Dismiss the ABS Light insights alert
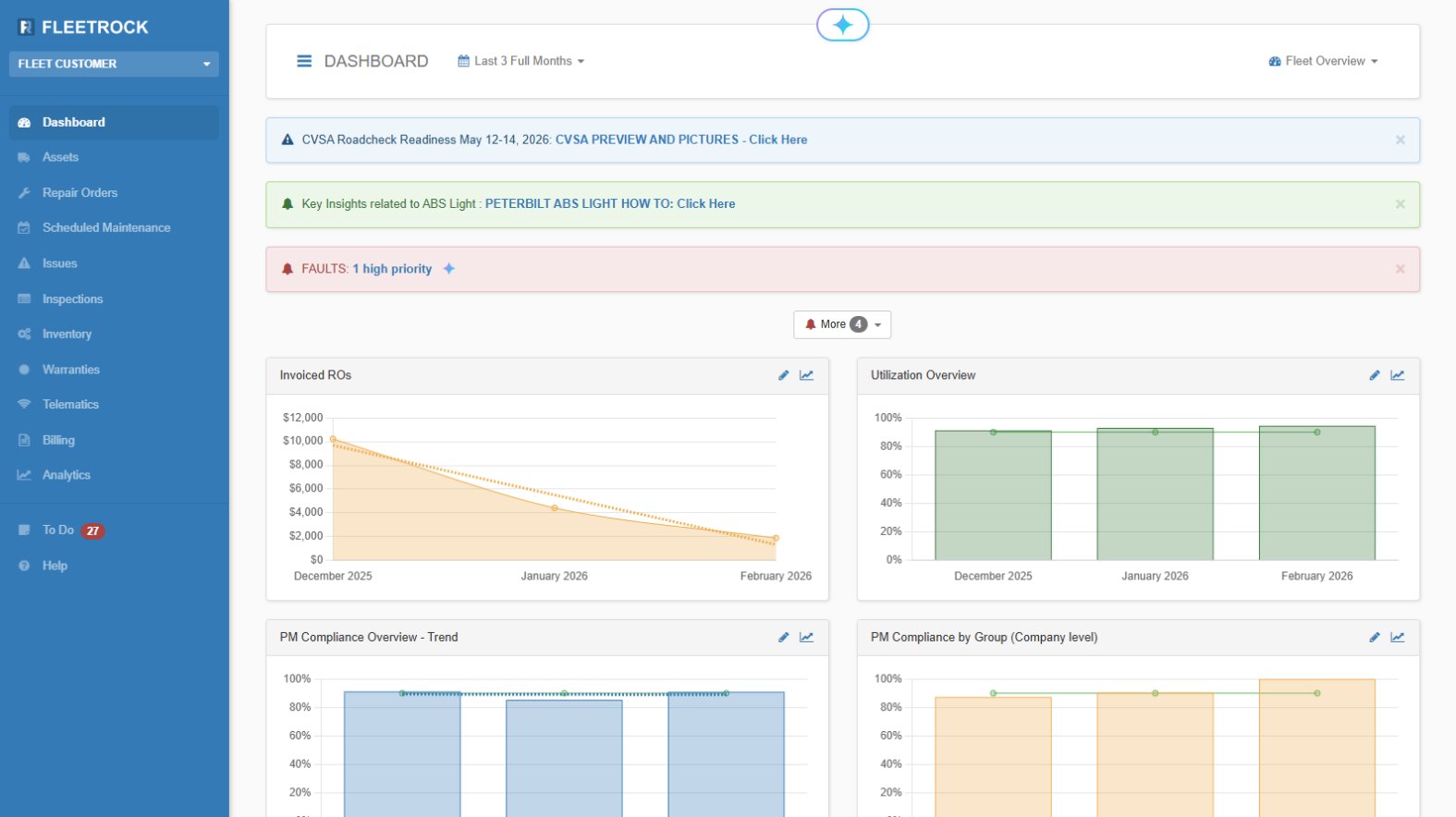 tap(1401, 204)
